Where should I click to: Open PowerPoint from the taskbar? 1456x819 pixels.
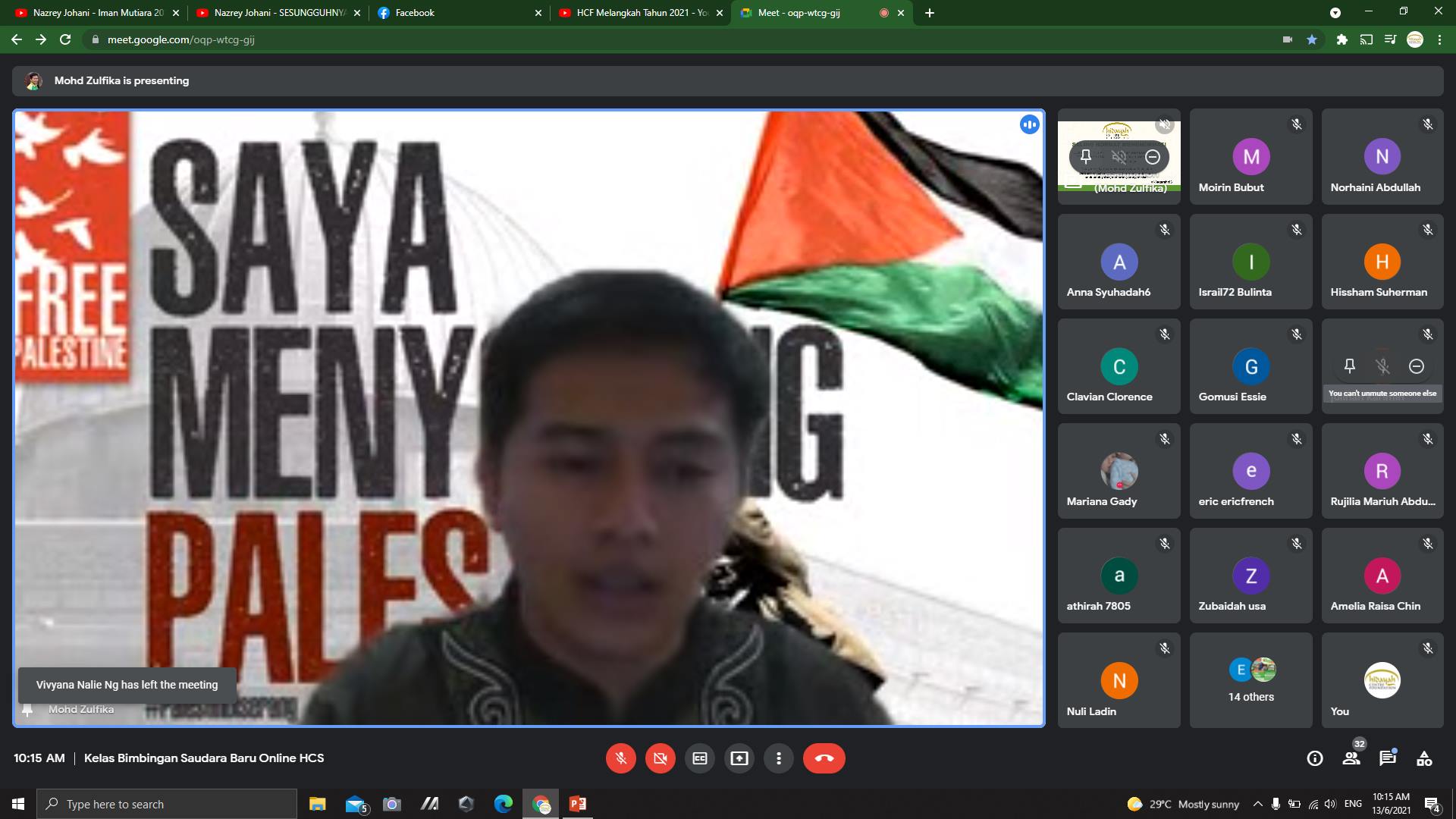pos(578,804)
